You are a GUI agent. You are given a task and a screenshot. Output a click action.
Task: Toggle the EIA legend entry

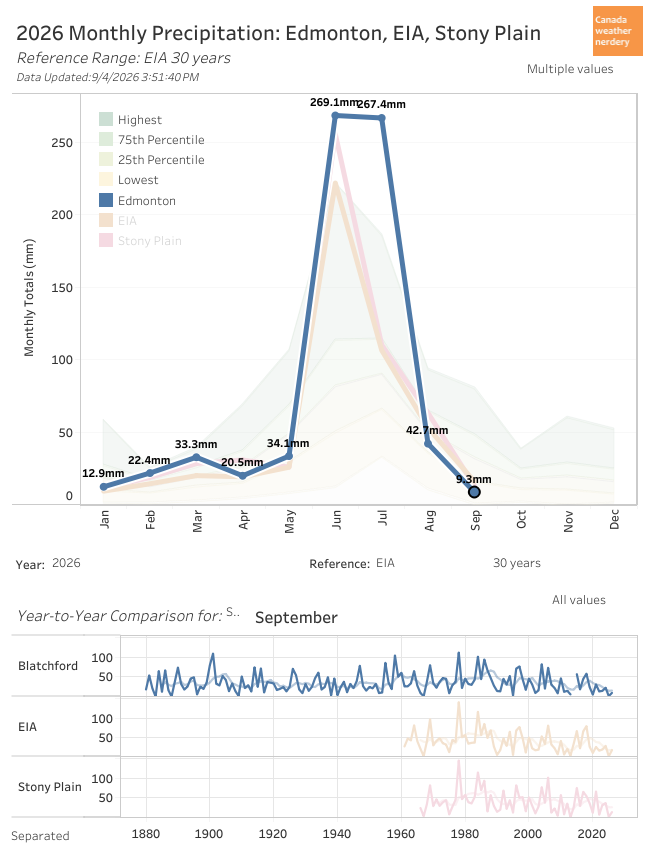(x=118, y=221)
